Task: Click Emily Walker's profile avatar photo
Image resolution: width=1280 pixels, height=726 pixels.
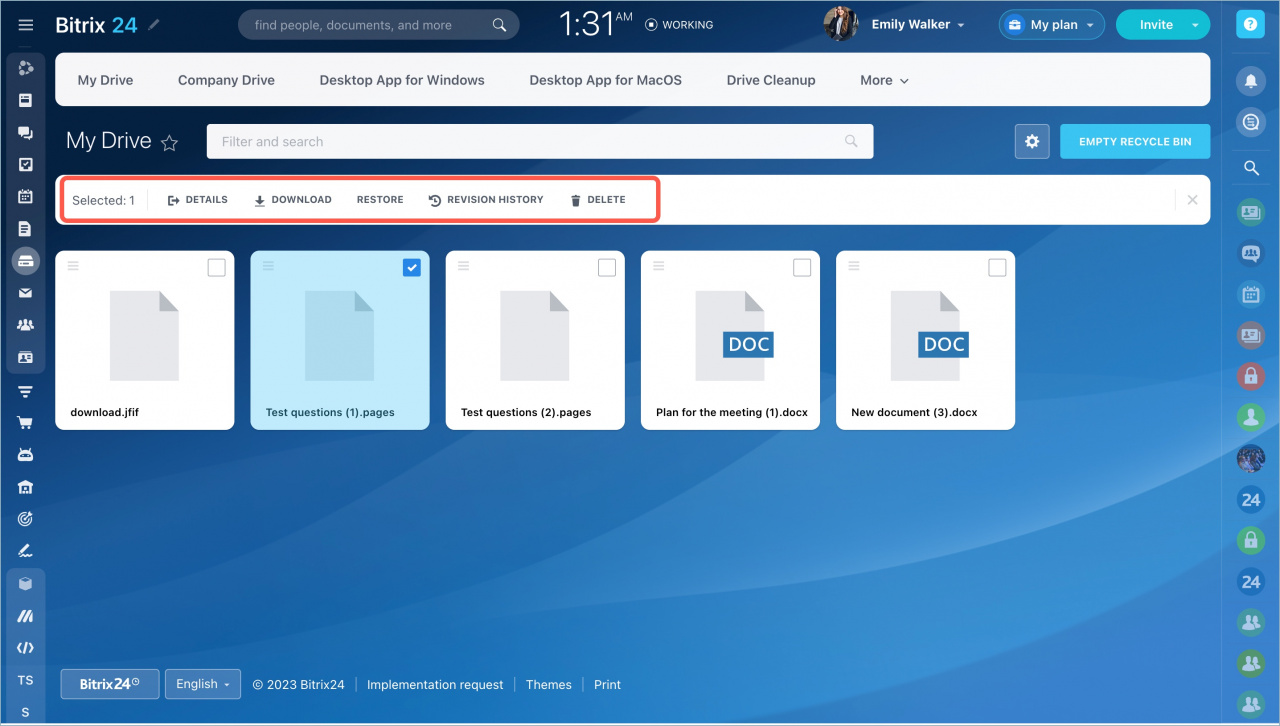Action: point(841,25)
